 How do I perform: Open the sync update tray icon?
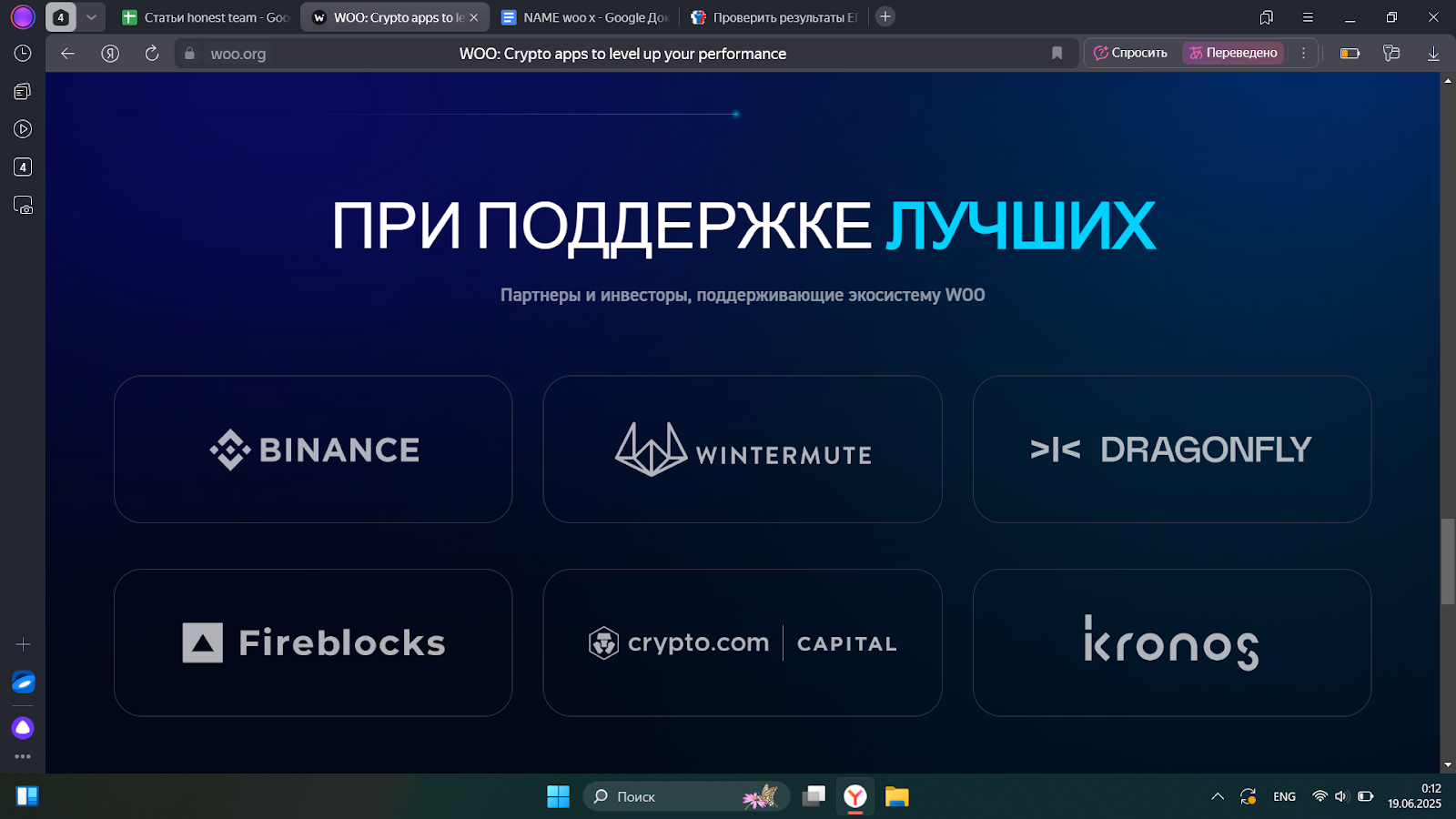point(1249,796)
